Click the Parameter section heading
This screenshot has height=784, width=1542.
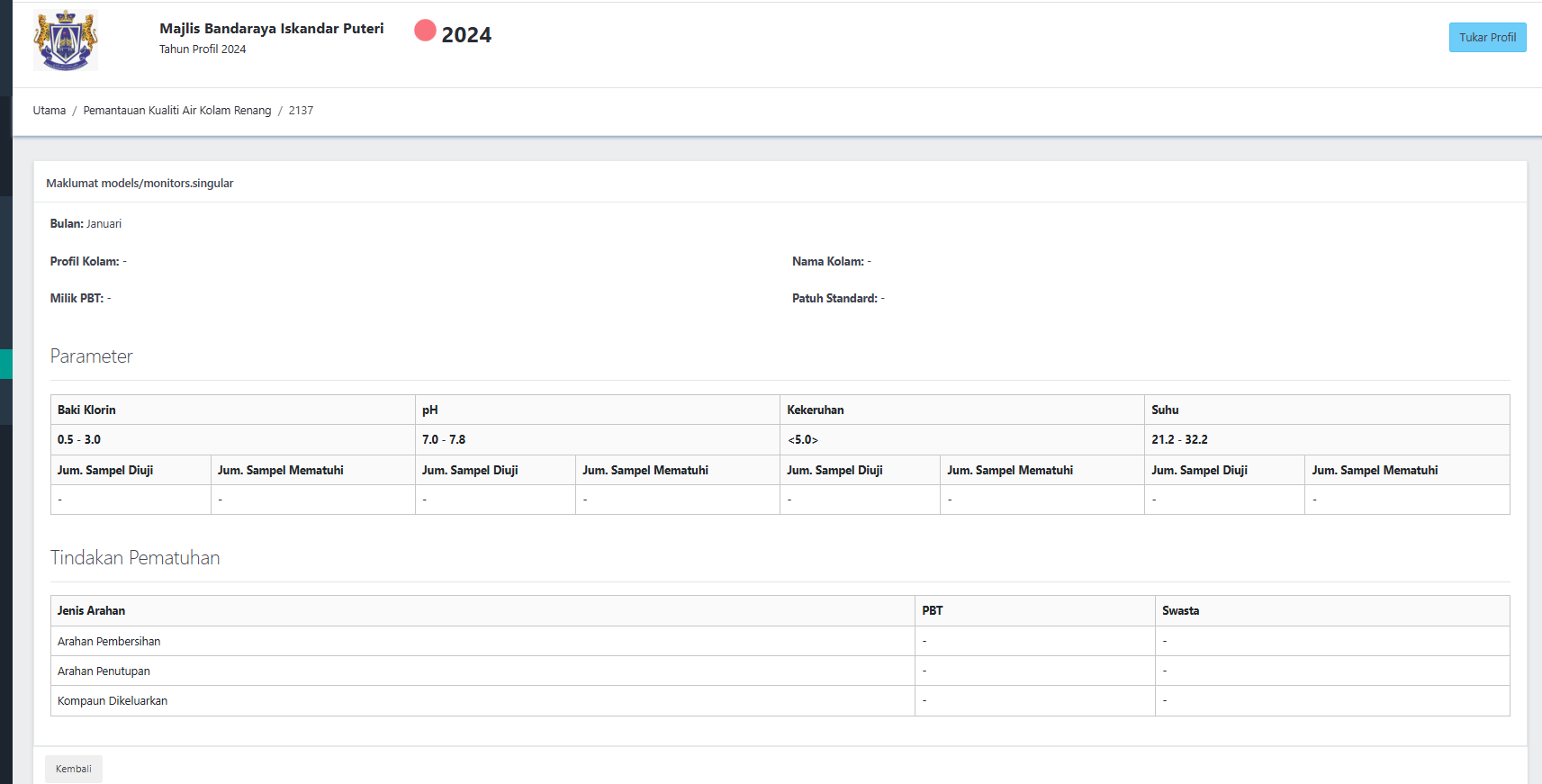coord(91,356)
